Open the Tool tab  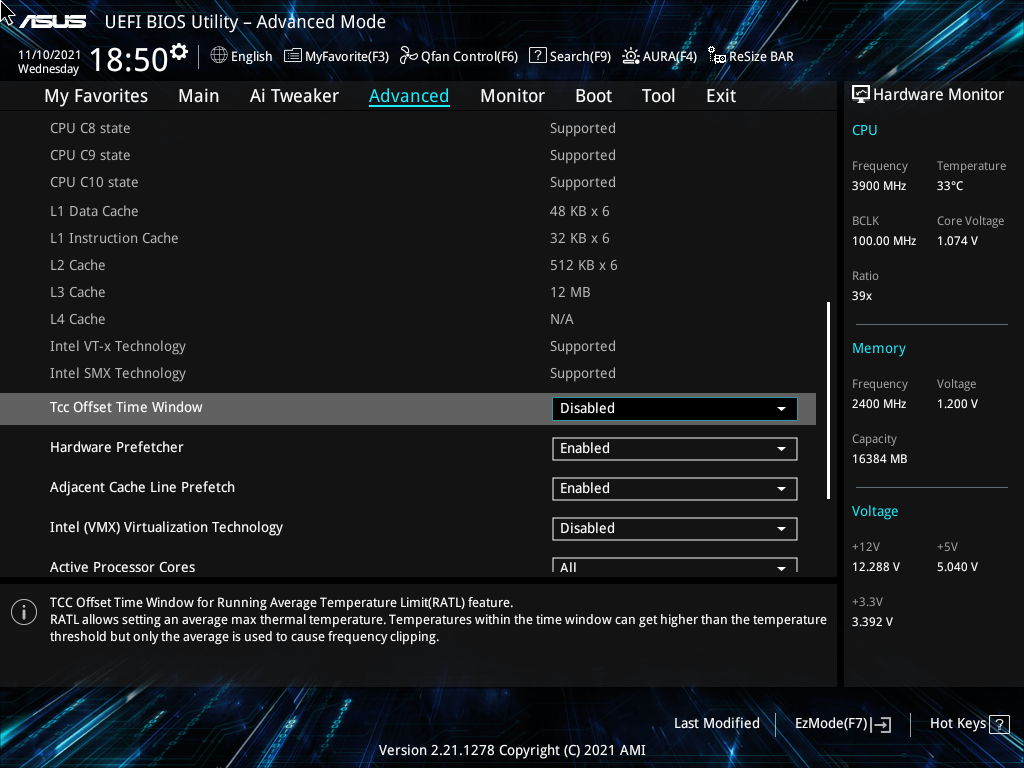point(658,96)
